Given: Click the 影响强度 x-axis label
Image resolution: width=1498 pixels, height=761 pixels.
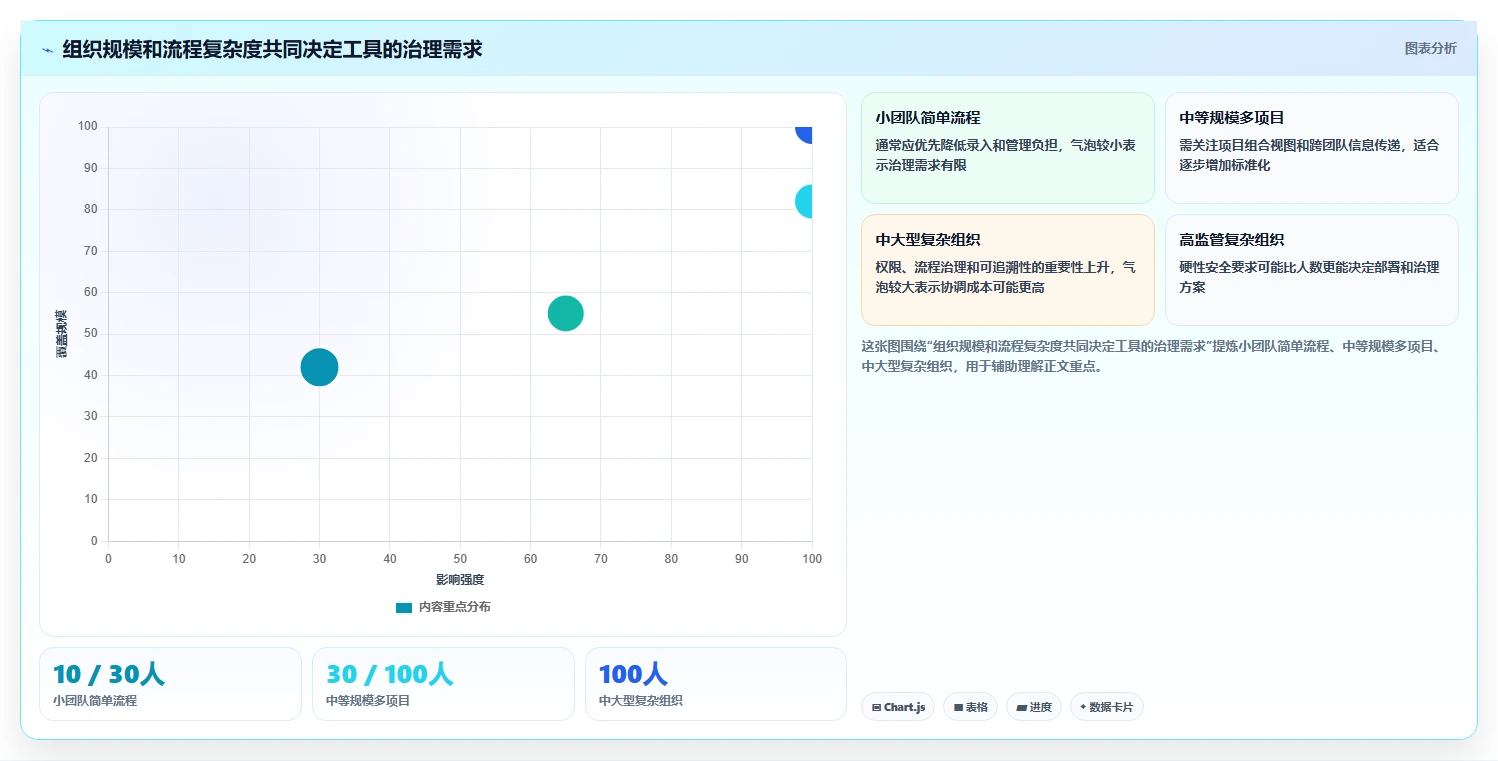Looking at the screenshot, I should pos(460,580).
